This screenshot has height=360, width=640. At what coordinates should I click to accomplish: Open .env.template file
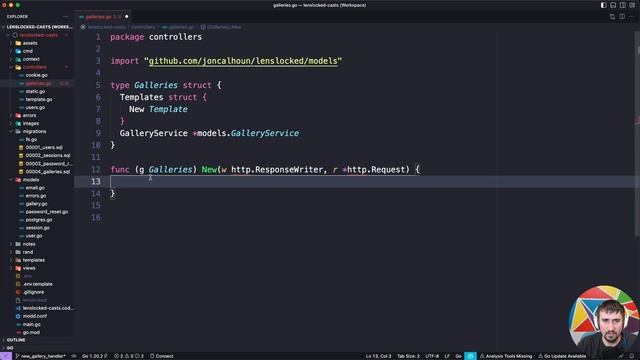click(38, 284)
